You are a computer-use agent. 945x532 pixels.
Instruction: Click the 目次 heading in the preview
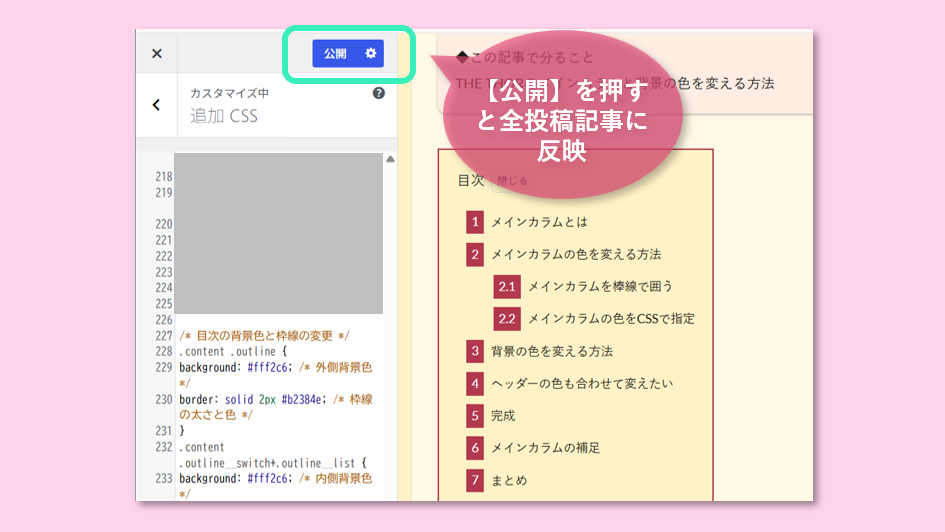tap(471, 180)
